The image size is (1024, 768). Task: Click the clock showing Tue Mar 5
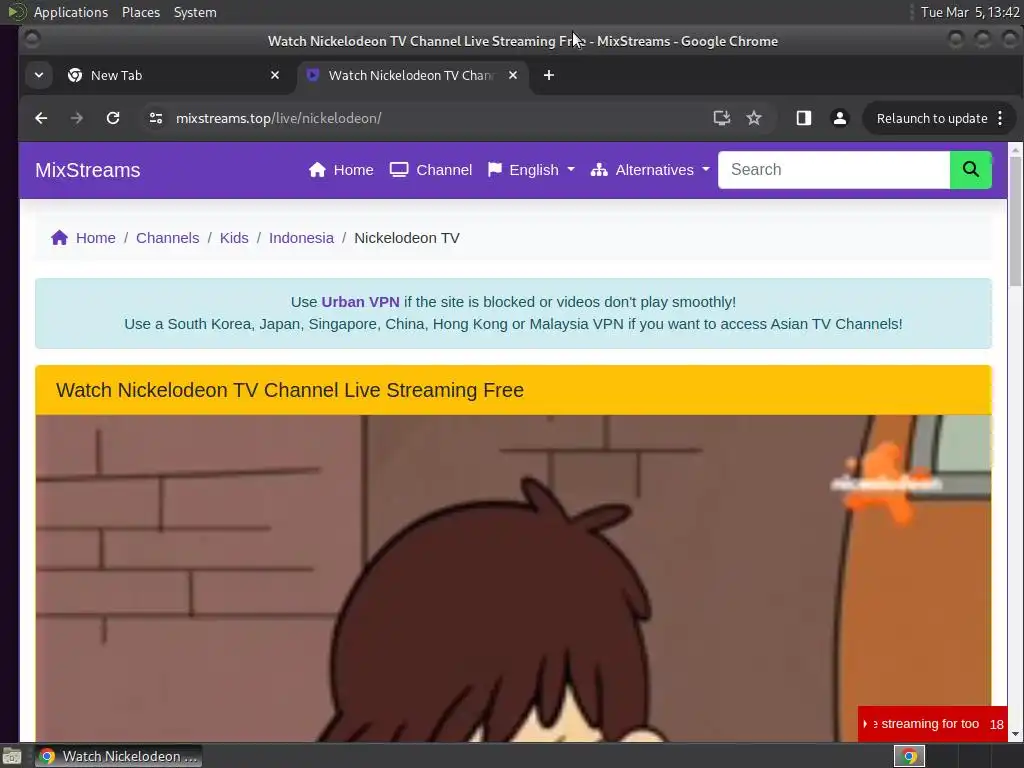click(970, 12)
